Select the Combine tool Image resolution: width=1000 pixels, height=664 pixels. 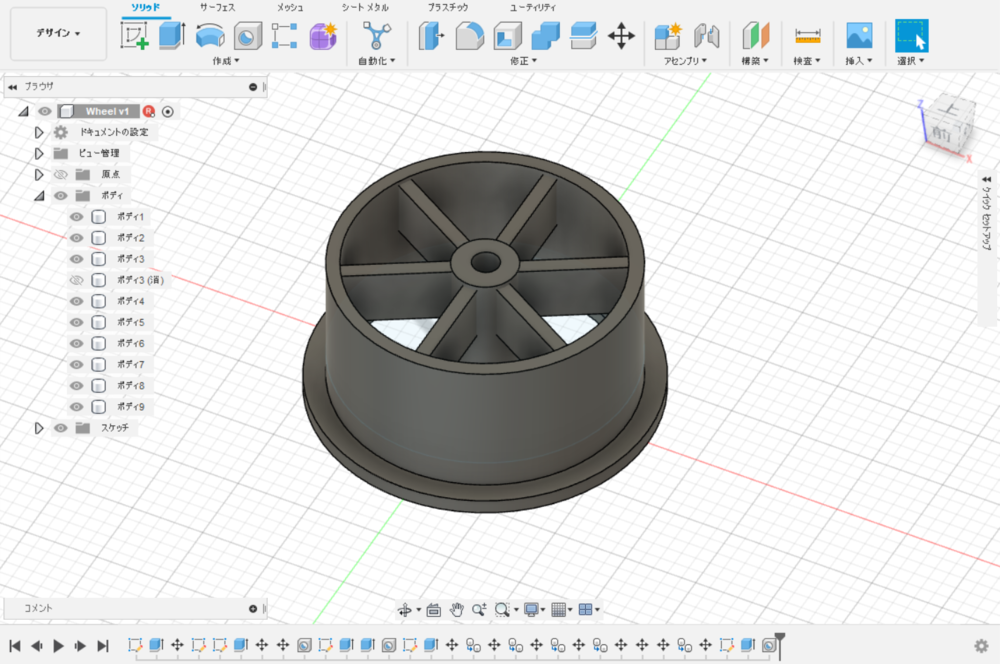545,36
